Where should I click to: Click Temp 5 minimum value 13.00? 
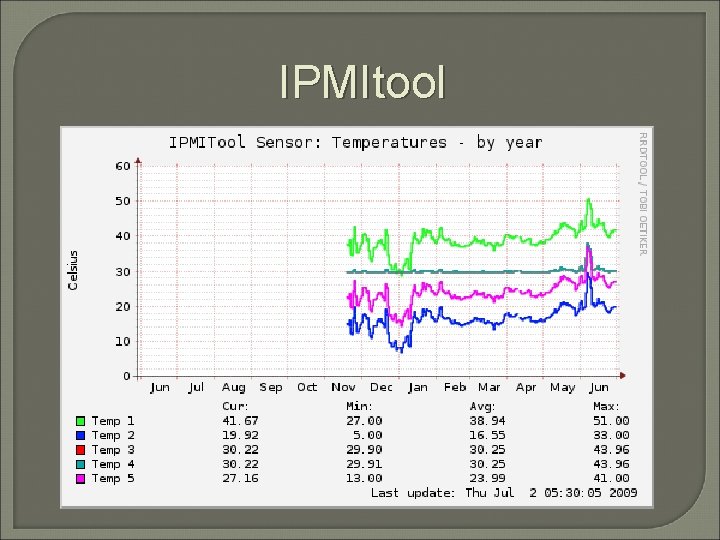(x=364, y=478)
